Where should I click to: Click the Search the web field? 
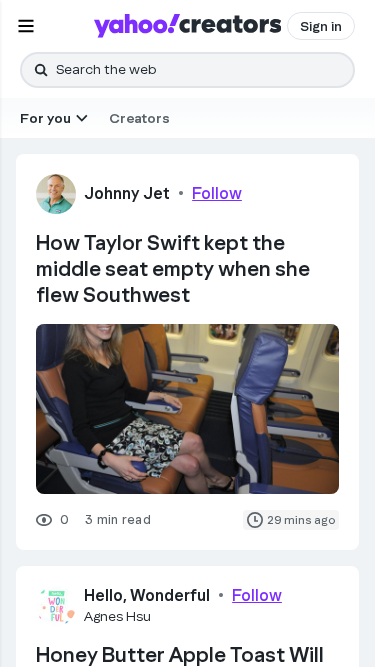click(x=188, y=70)
